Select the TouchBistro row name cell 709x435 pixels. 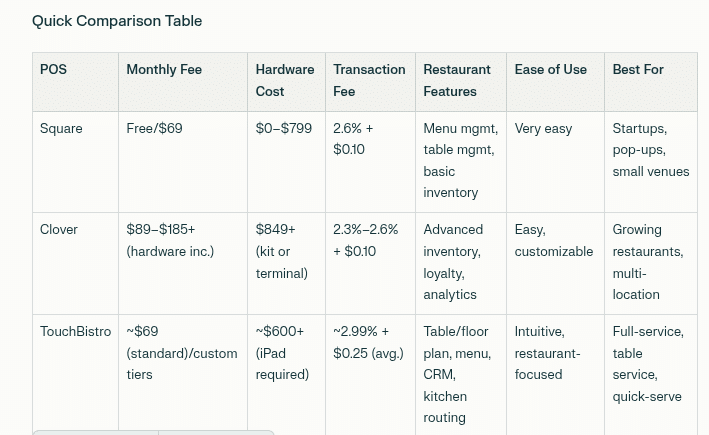tap(76, 374)
